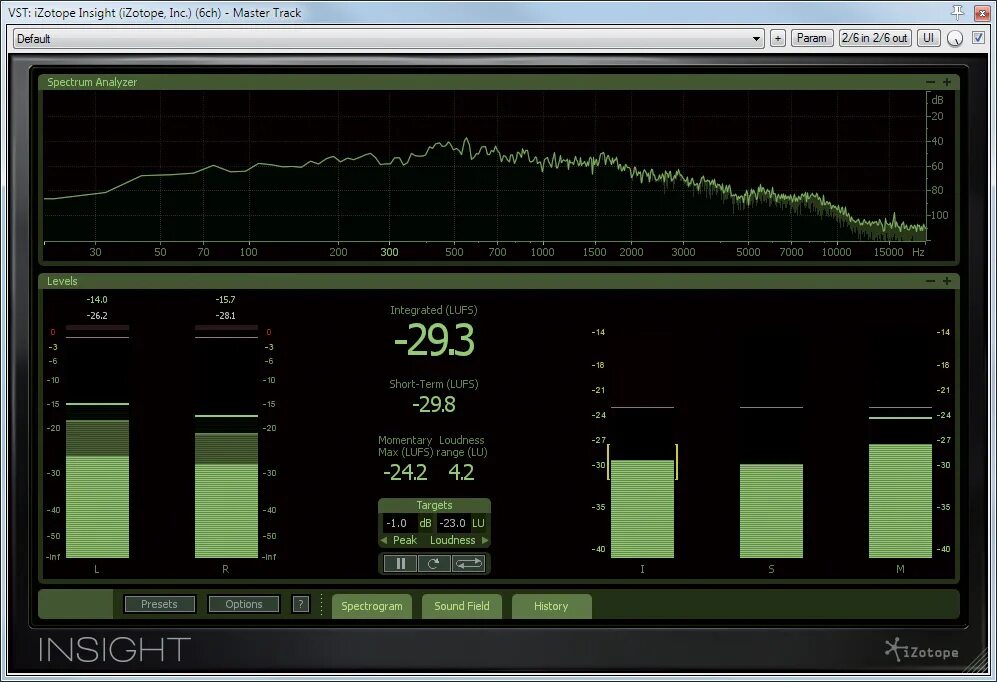Pin the plugin window on top
The image size is (997, 682).
958,12
